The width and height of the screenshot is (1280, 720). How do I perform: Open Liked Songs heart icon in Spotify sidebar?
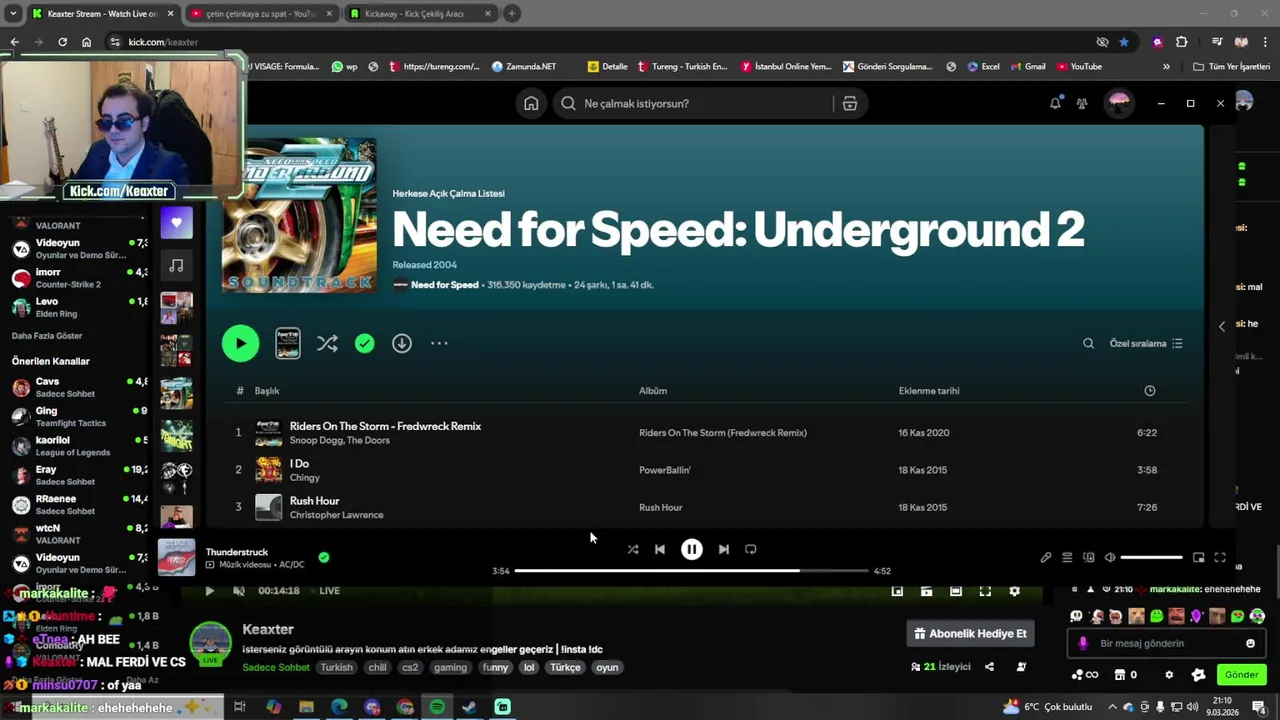click(x=177, y=223)
